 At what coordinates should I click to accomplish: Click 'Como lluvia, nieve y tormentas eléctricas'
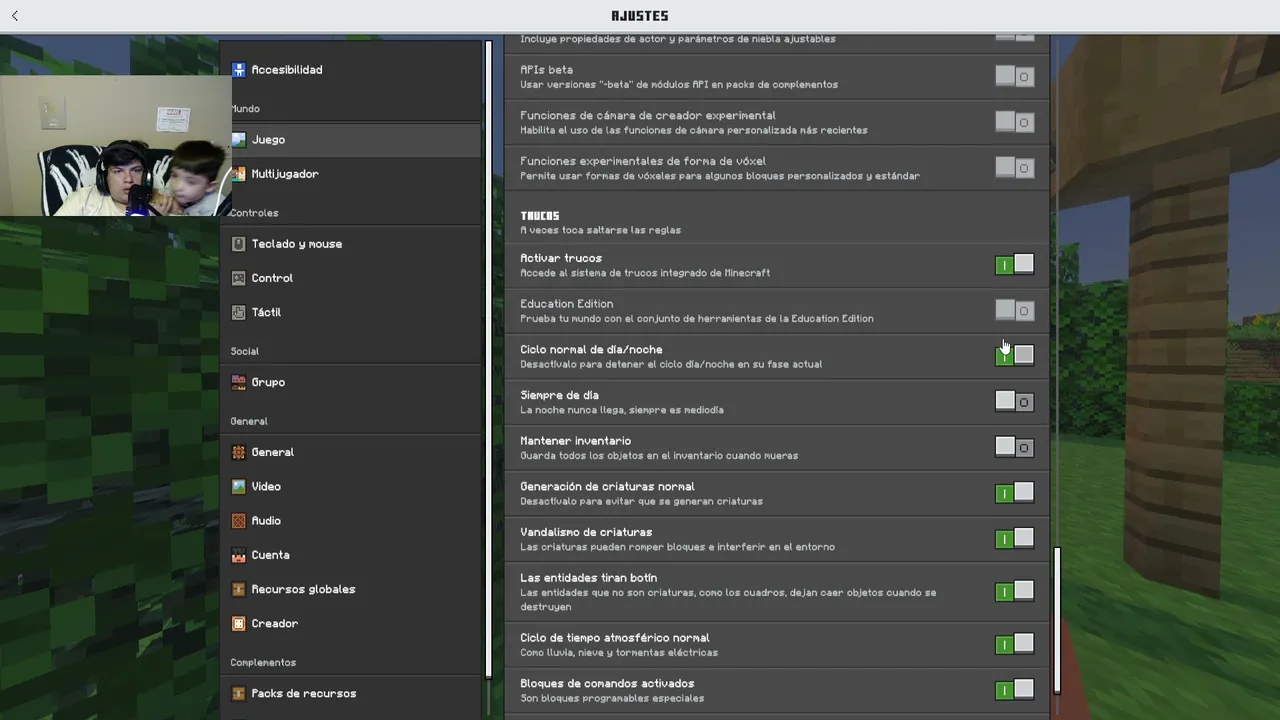619,653
